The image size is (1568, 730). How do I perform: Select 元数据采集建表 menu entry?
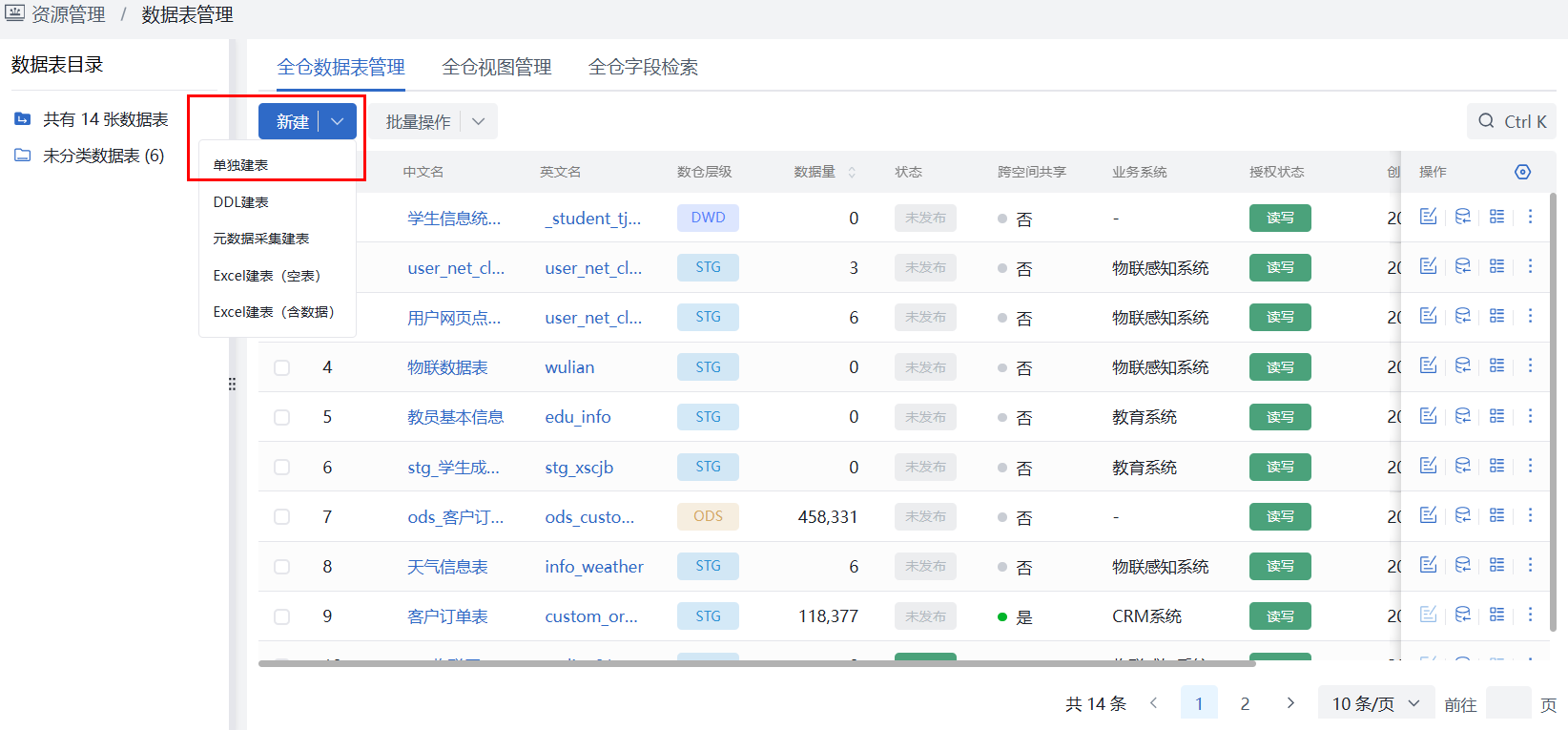pos(261,239)
